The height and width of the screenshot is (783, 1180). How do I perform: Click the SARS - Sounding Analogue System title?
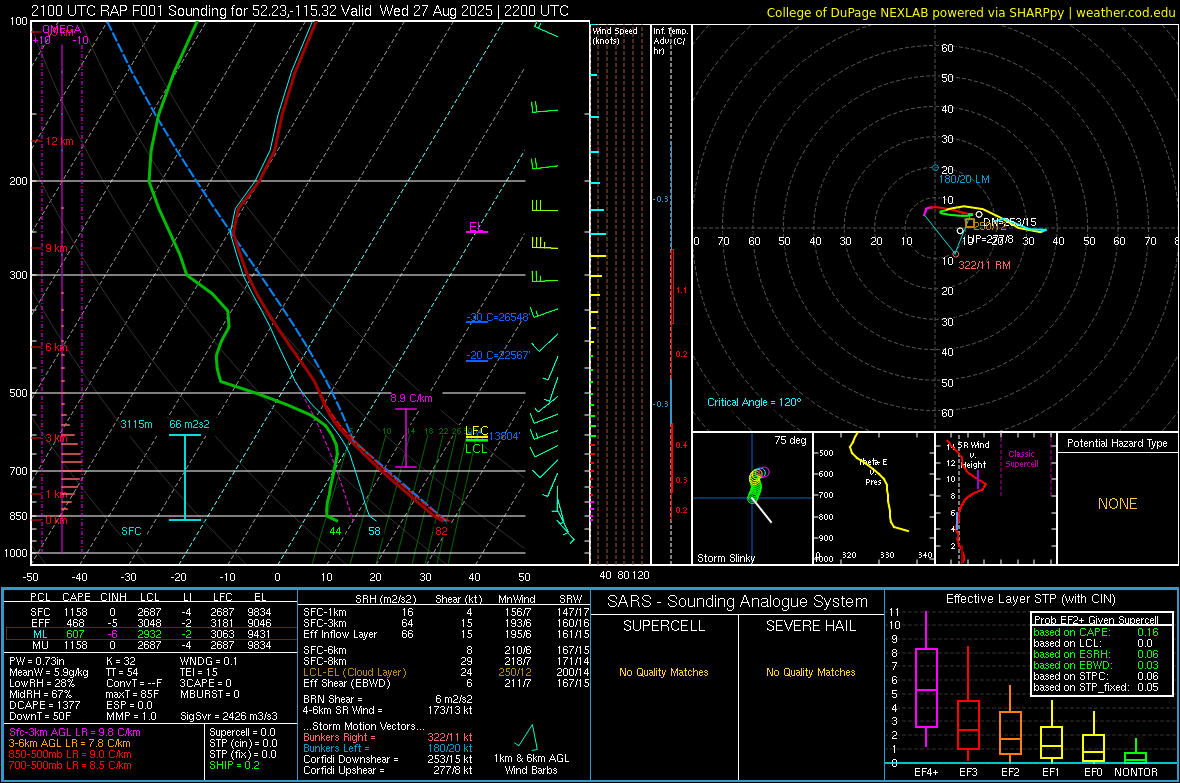coord(737,601)
